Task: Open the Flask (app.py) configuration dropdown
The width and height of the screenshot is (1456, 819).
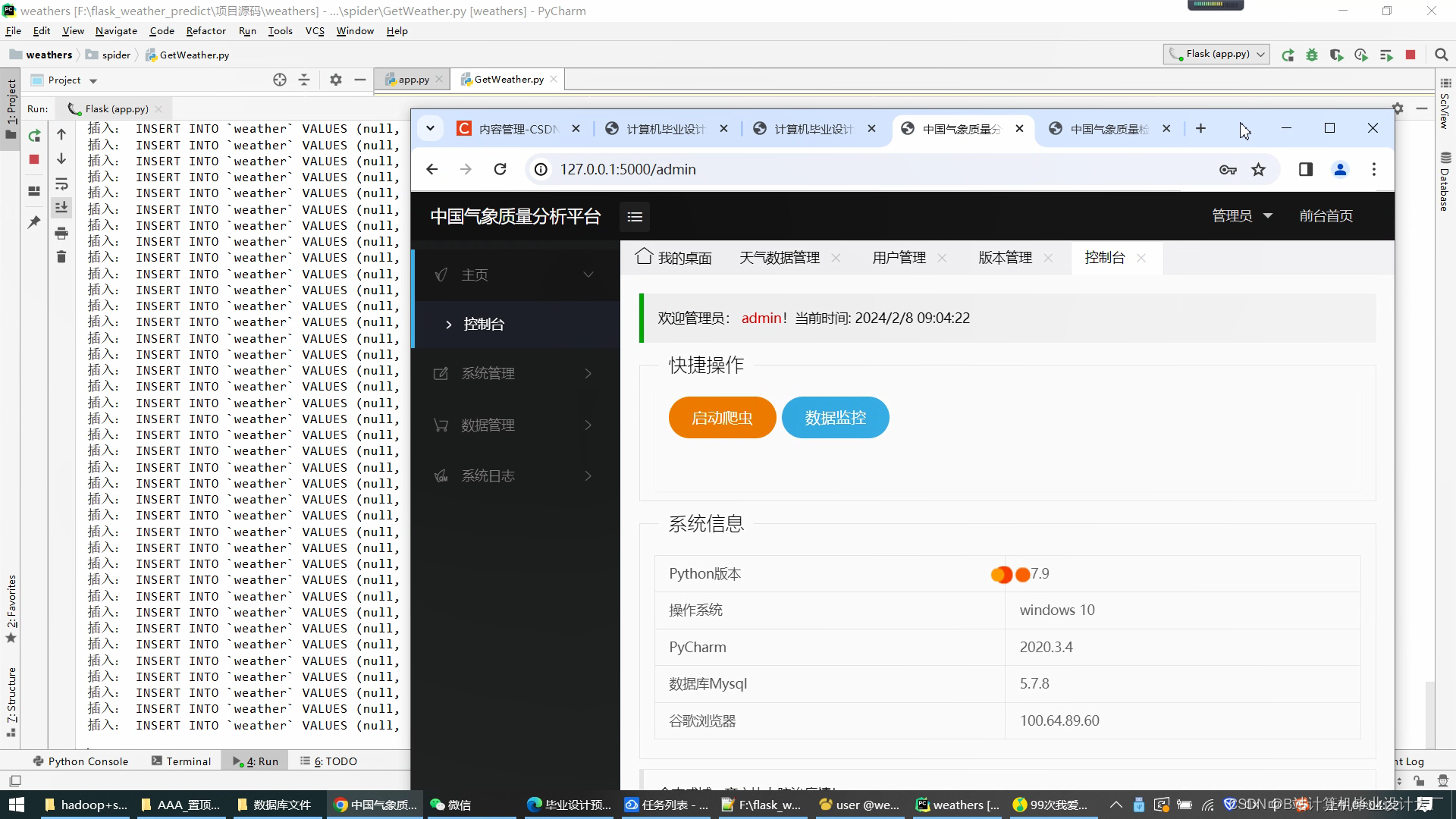Action: pyautogui.click(x=1216, y=54)
